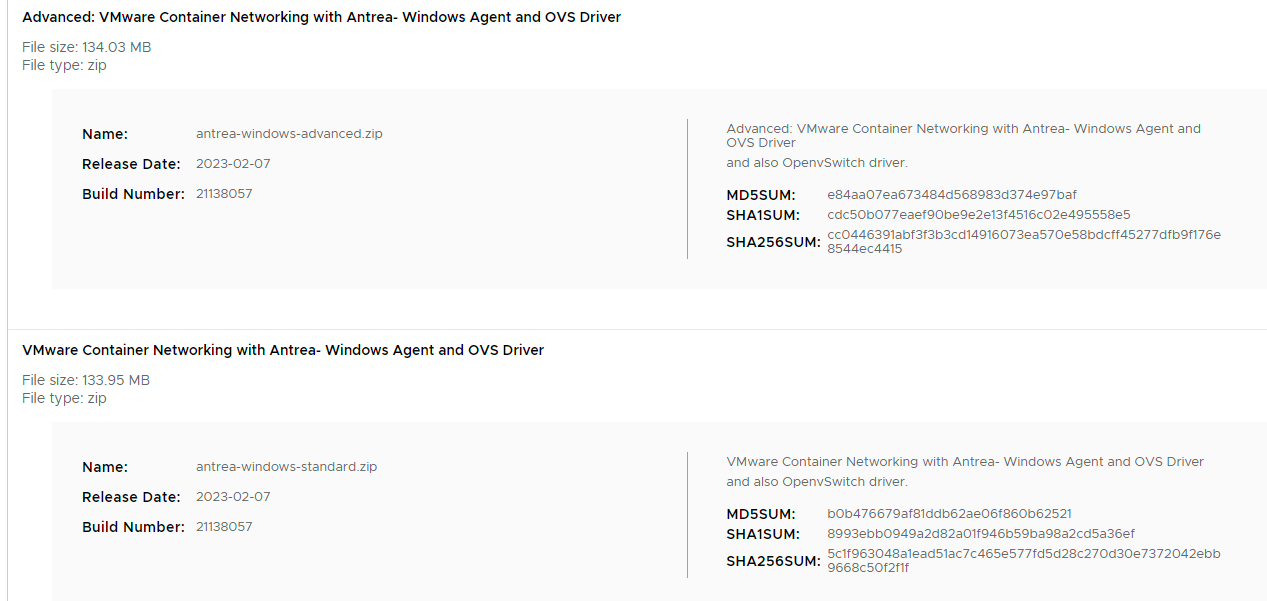
Task: Click the standard package MD5SUM hash value
Action: tap(949, 514)
